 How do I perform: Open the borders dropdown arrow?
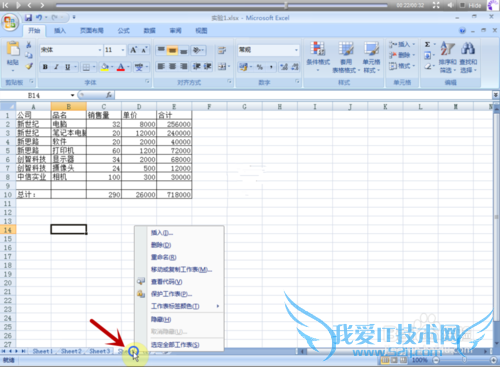(x=94, y=67)
